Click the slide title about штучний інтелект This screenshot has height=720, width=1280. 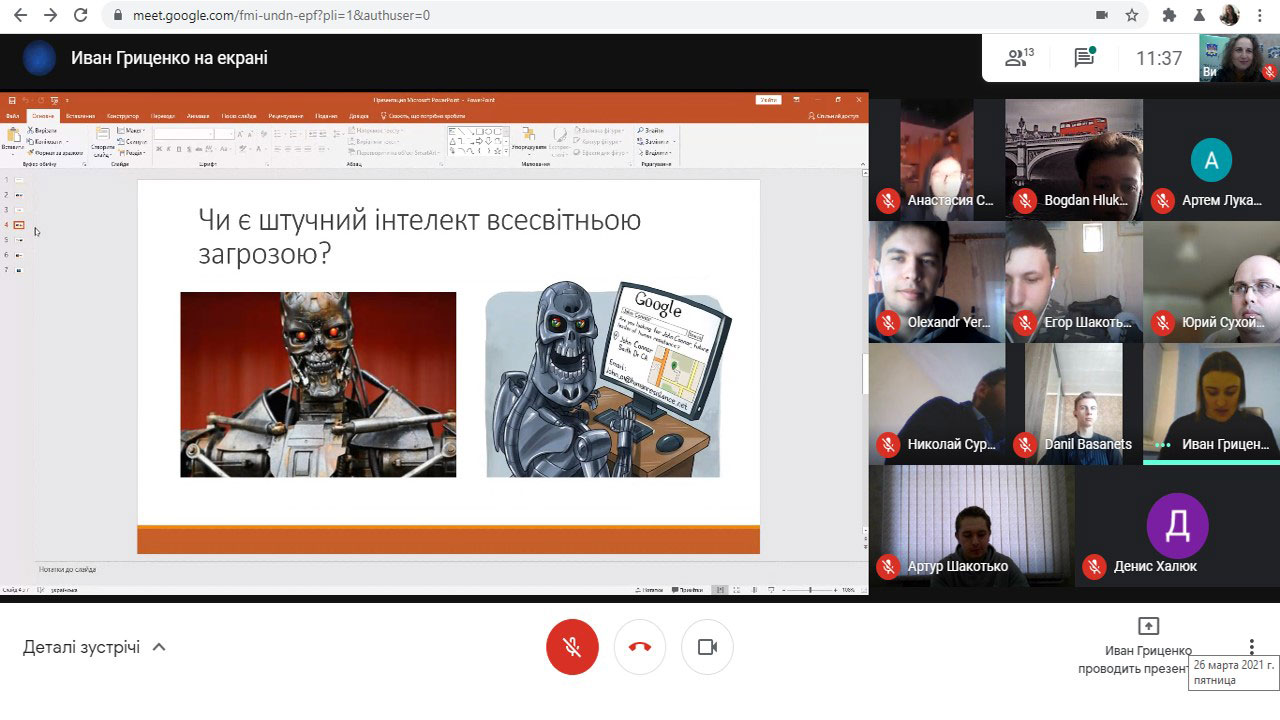pyautogui.click(x=420, y=236)
